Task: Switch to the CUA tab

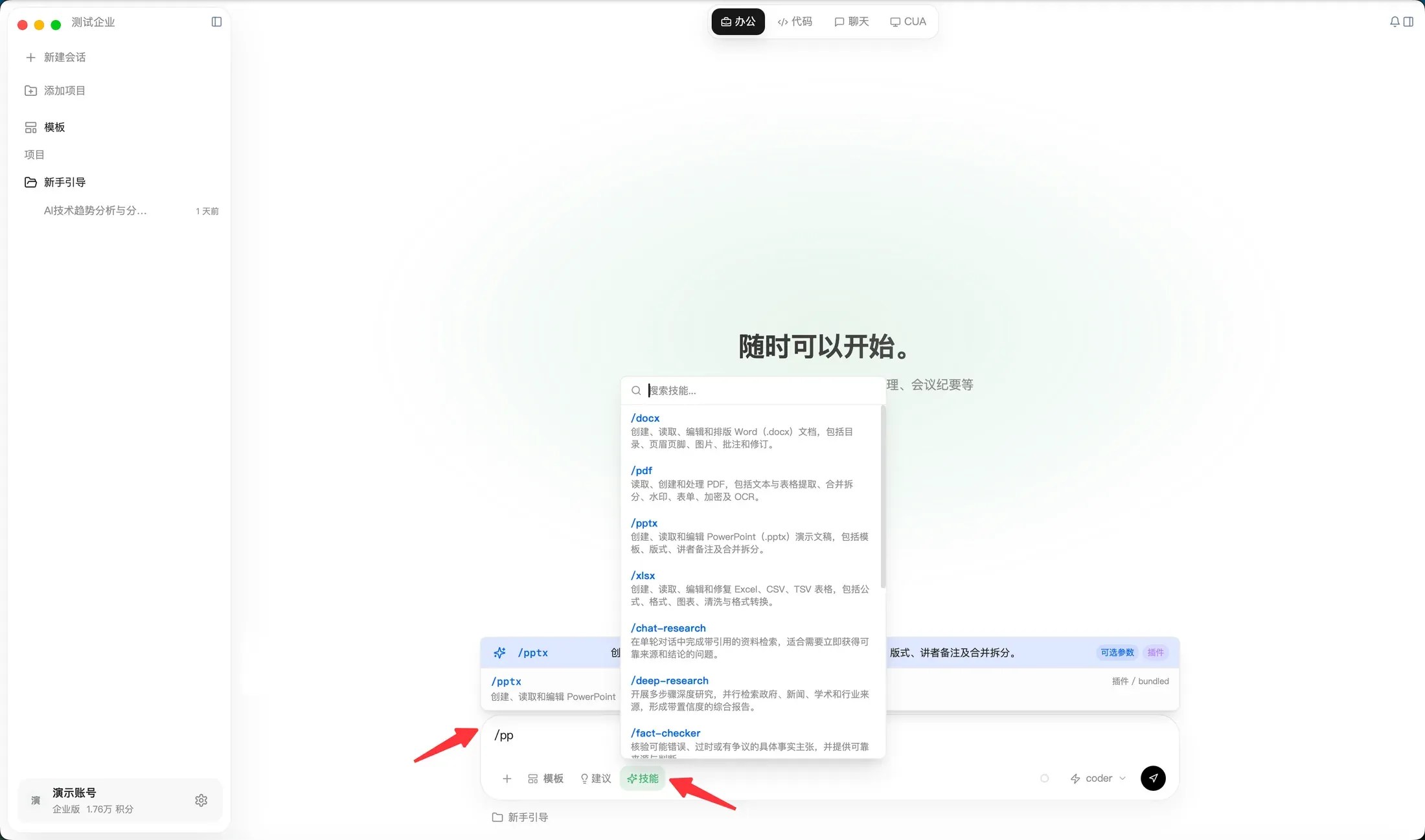Action: [908, 22]
